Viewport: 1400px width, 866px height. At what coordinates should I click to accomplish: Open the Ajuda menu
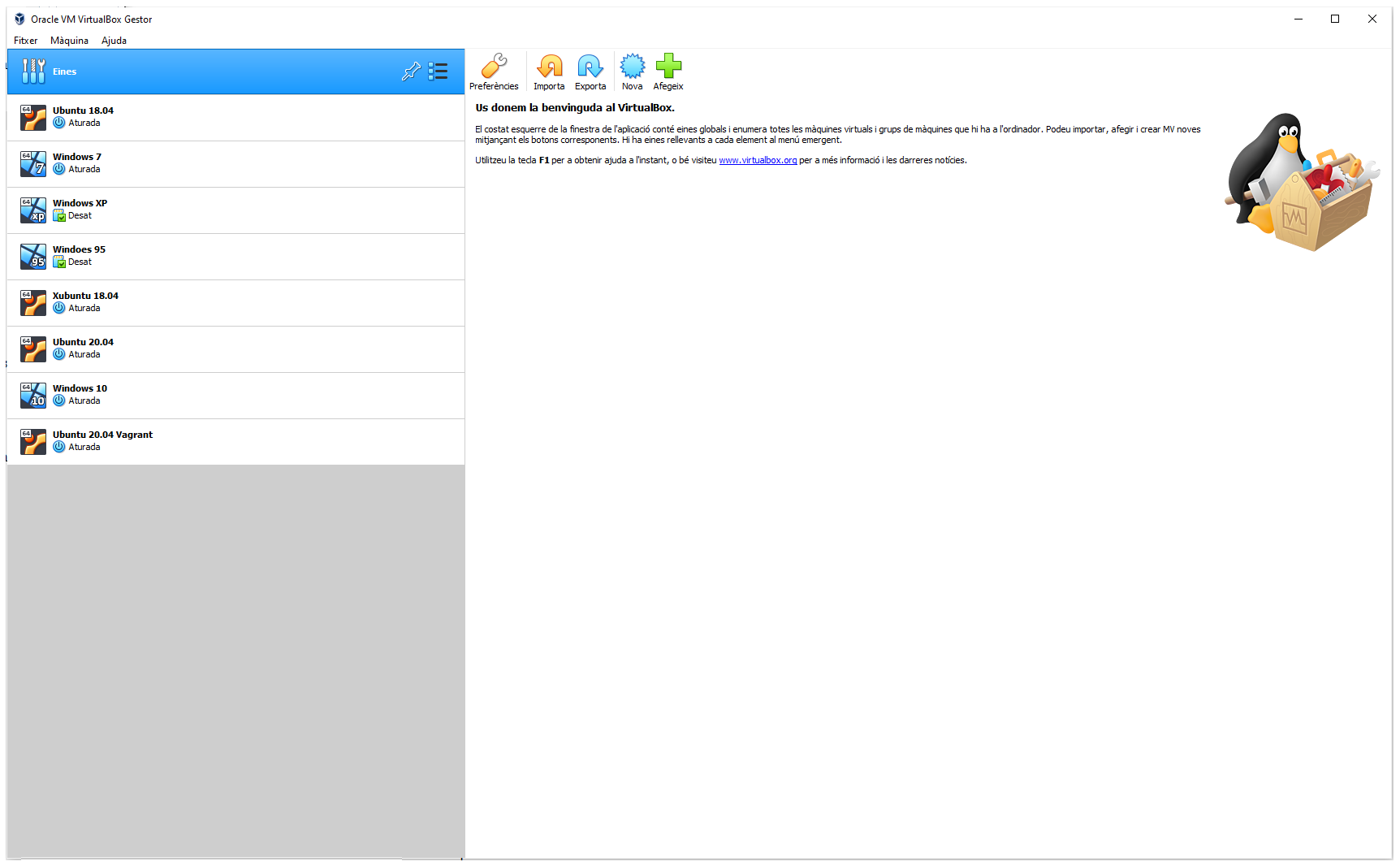[x=114, y=41]
